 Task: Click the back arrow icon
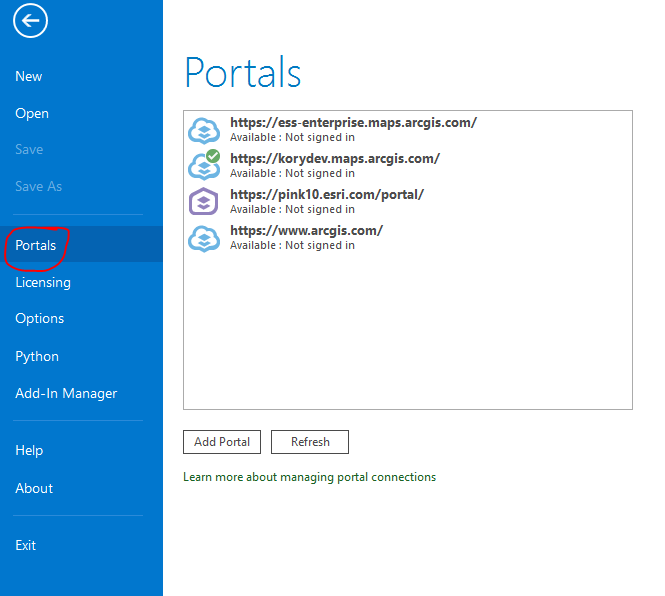pos(30,20)
